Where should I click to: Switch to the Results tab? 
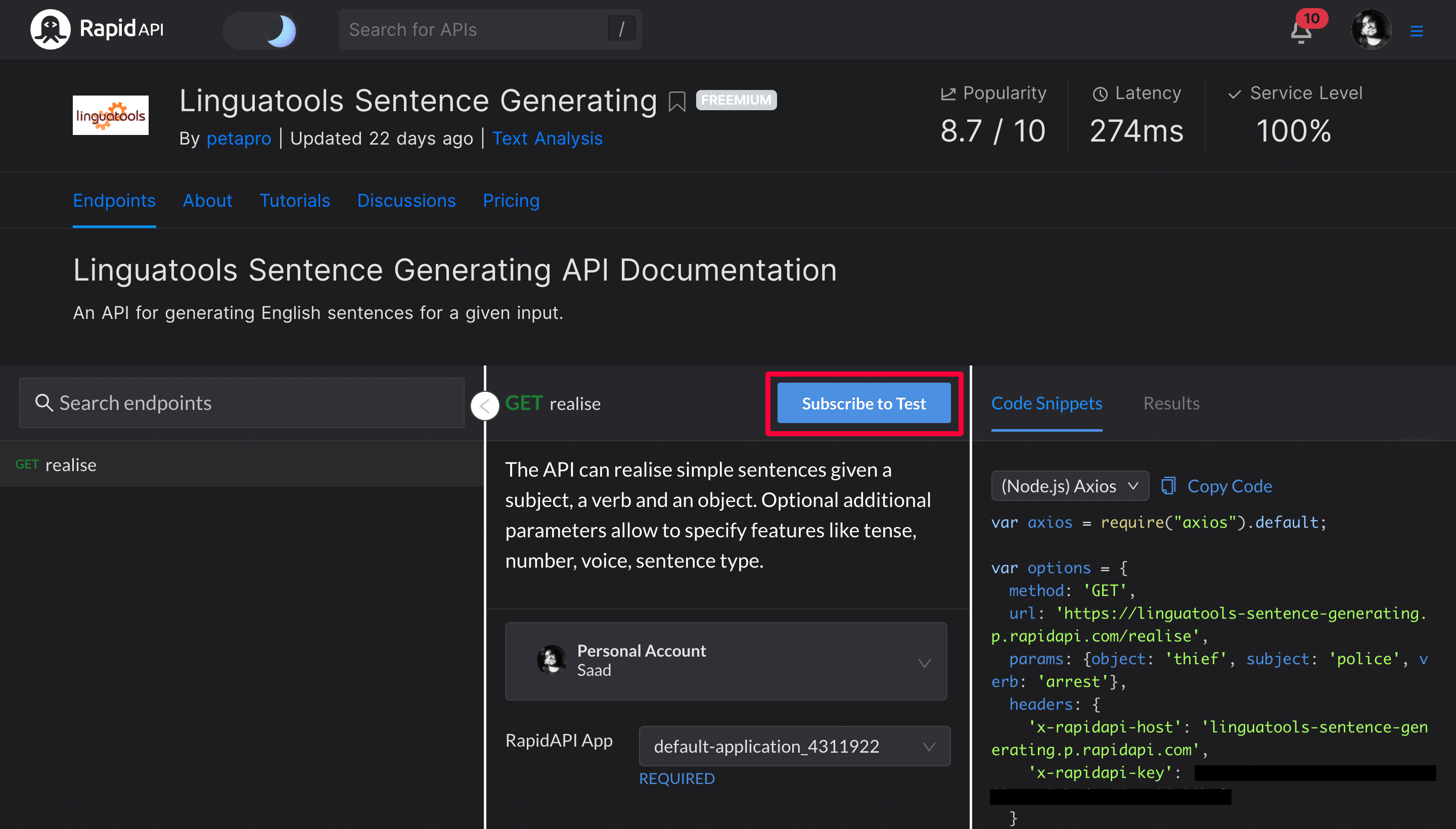coord(1171,403)
